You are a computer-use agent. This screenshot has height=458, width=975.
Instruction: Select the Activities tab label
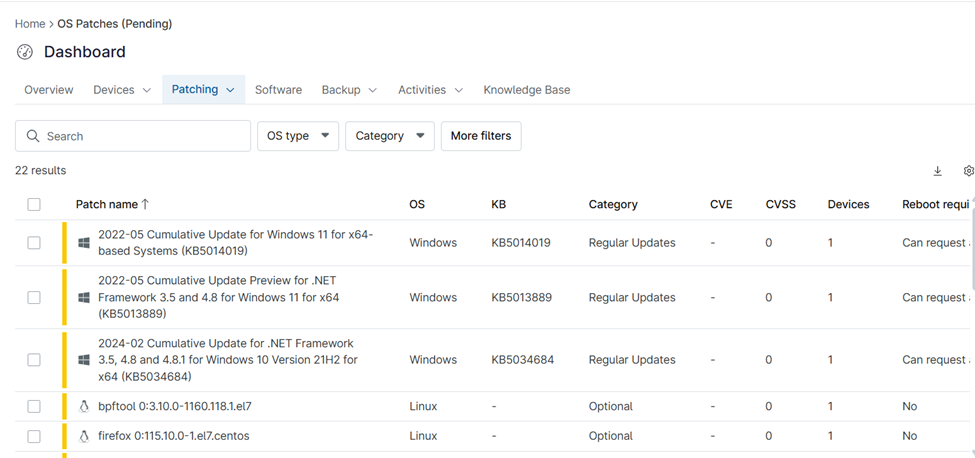pos(422,89)
